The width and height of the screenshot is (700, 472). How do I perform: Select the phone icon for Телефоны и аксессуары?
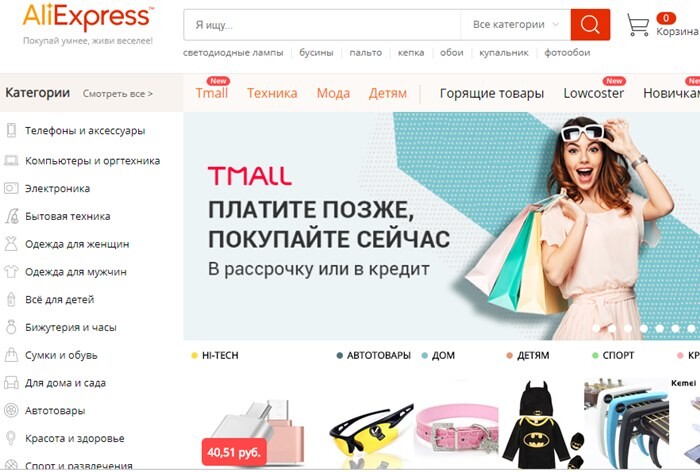[11, 130]
